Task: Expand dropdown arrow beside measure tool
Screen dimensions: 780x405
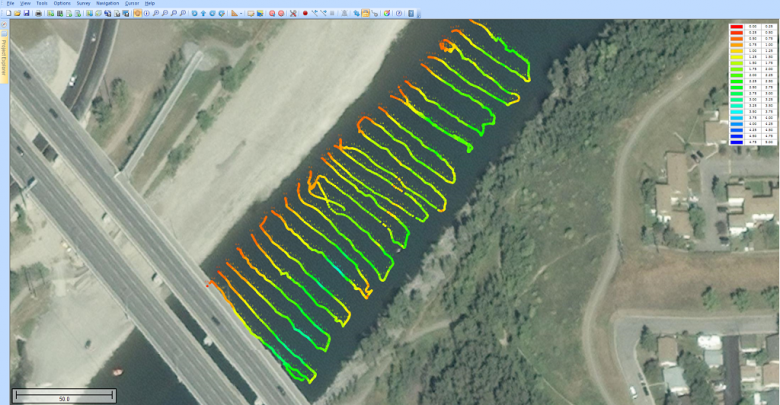Action: point(242,13)
